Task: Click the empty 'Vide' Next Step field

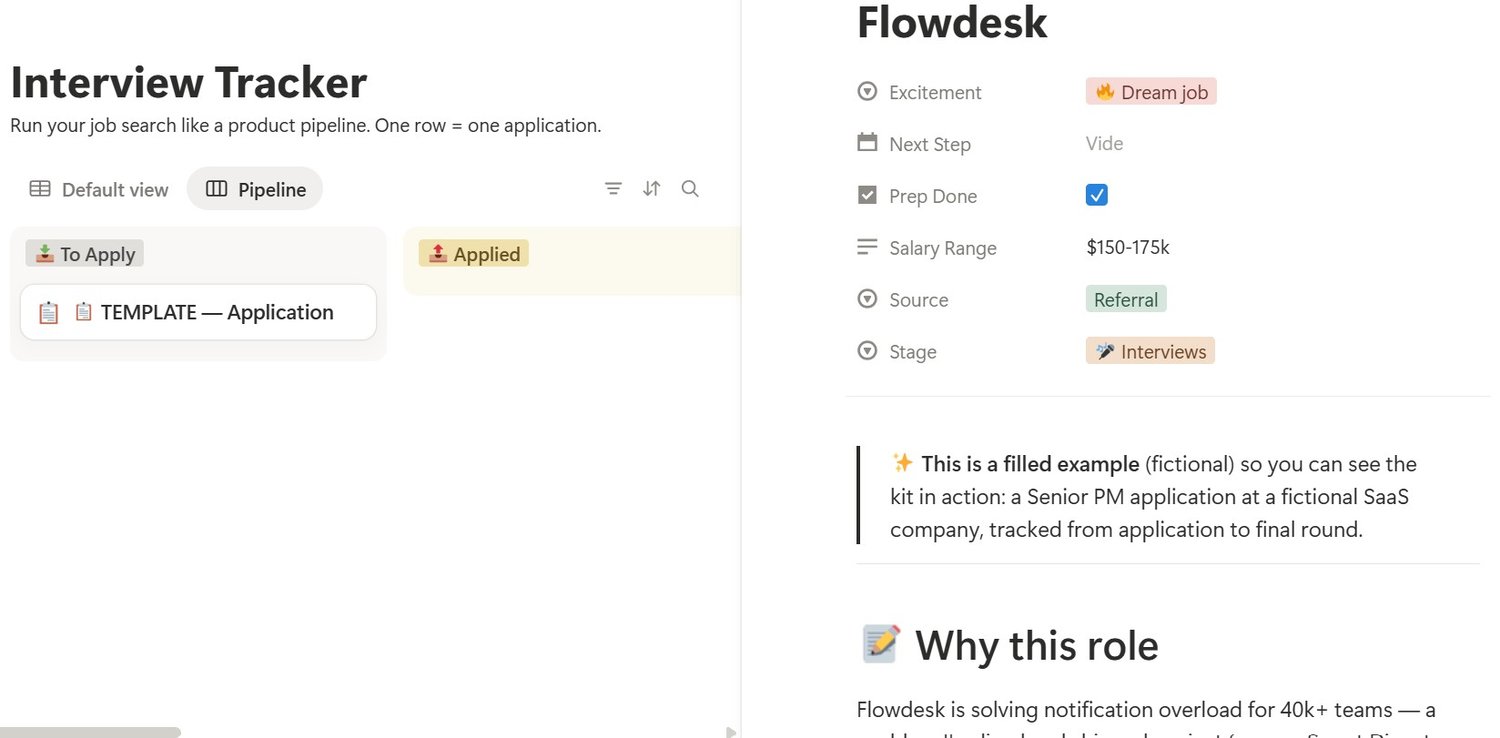Action: coord(1105,143)
